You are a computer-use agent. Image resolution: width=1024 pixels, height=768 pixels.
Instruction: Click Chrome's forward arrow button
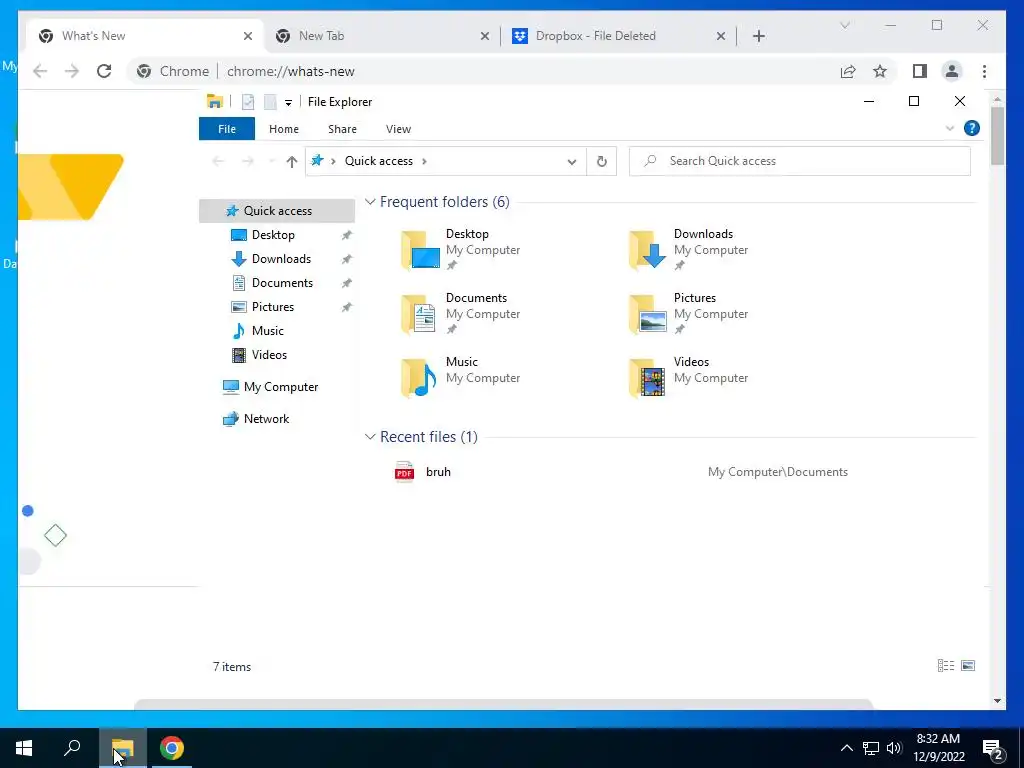tap(72, 71)
